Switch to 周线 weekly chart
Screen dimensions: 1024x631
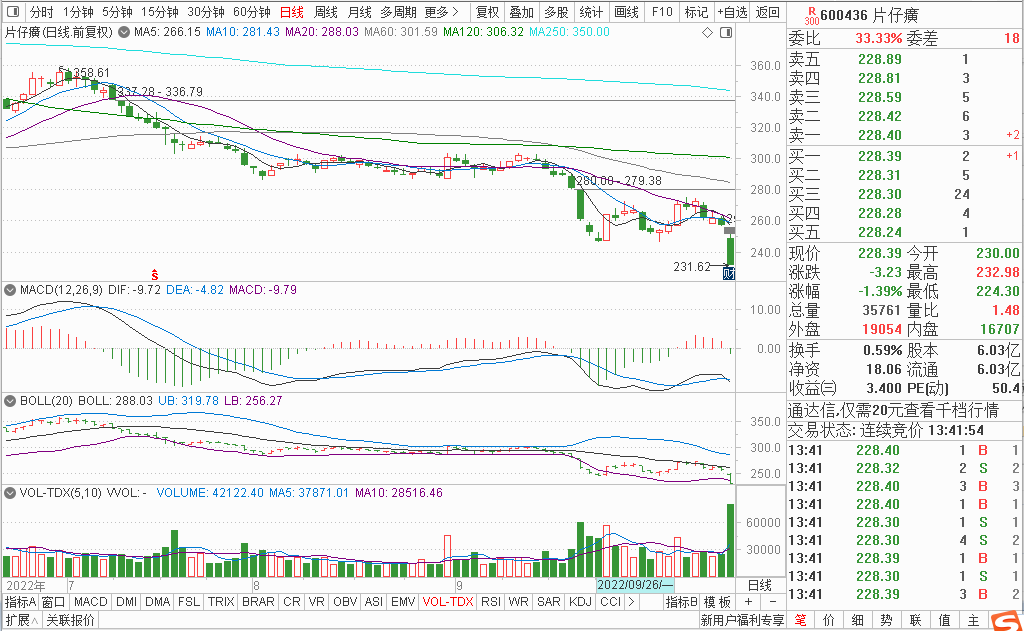pos(325,12)
